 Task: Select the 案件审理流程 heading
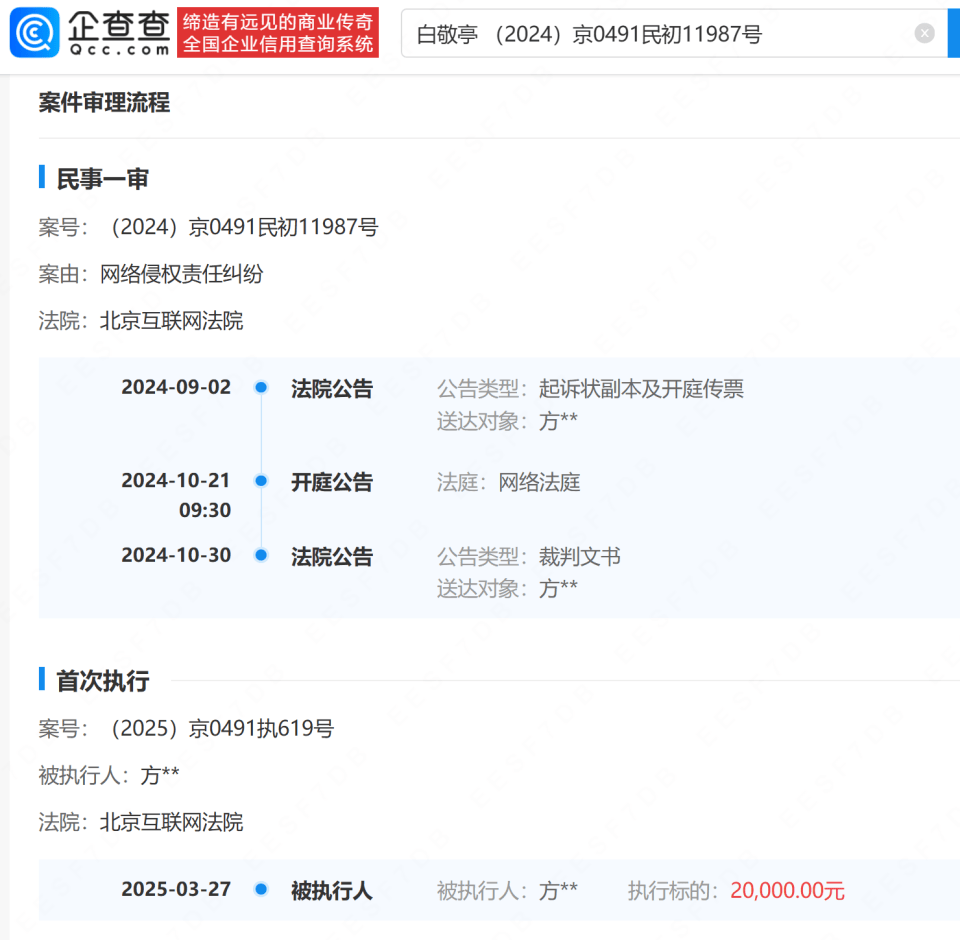click(x=104, y=102)
